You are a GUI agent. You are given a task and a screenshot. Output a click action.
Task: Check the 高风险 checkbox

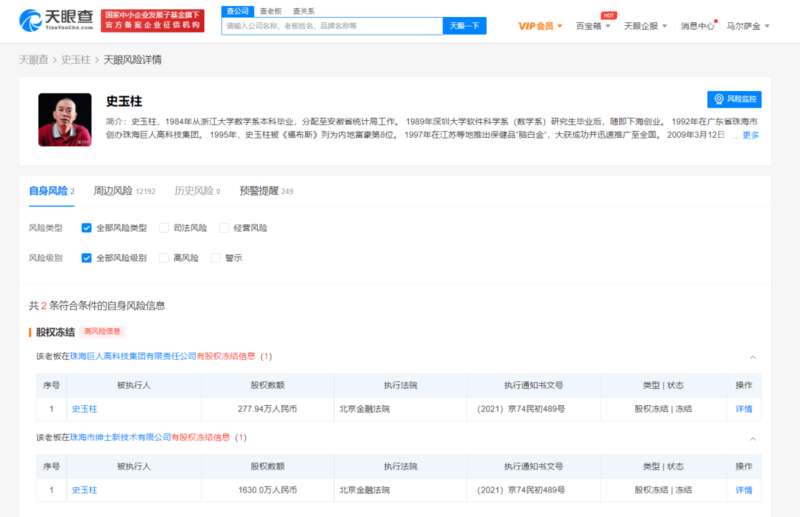[x=164, y=258]
